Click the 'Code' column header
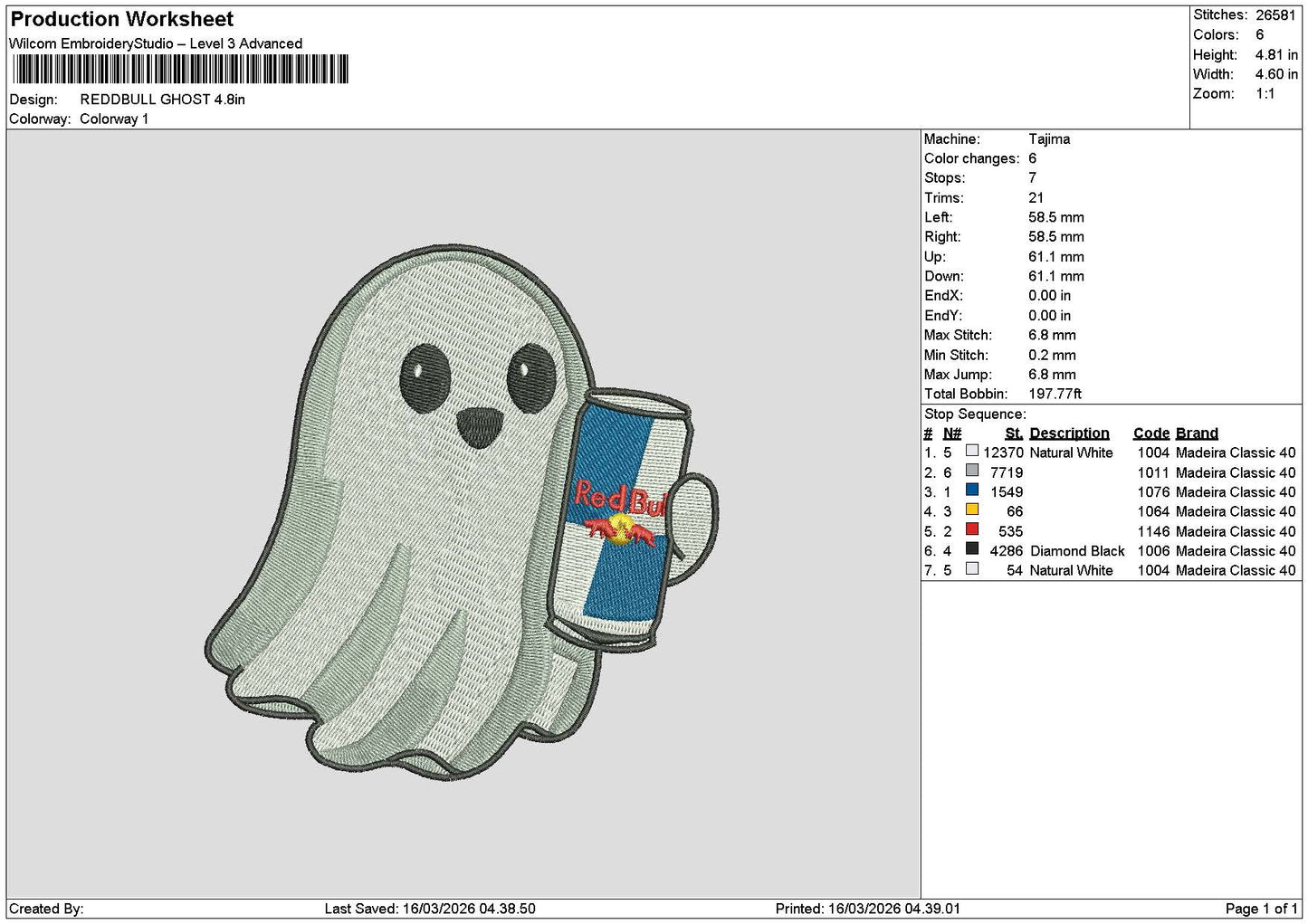 (x=1151, y=433)
